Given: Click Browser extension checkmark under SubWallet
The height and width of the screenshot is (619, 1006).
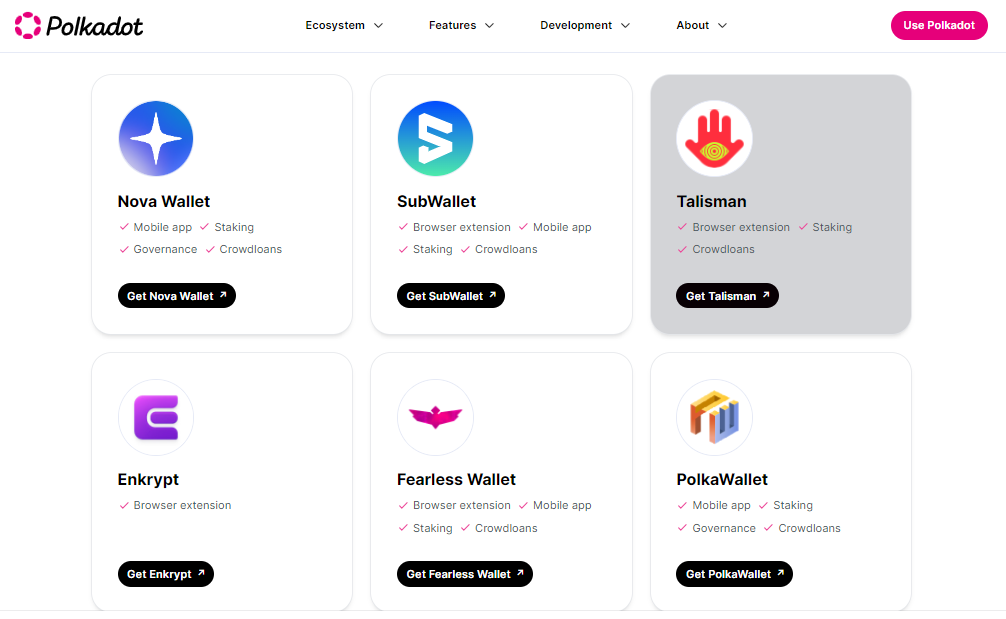Looking at the screenshot, I should [x=403, y=227].
